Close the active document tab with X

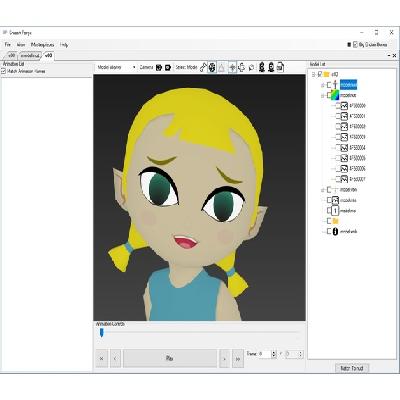point(395,56)
